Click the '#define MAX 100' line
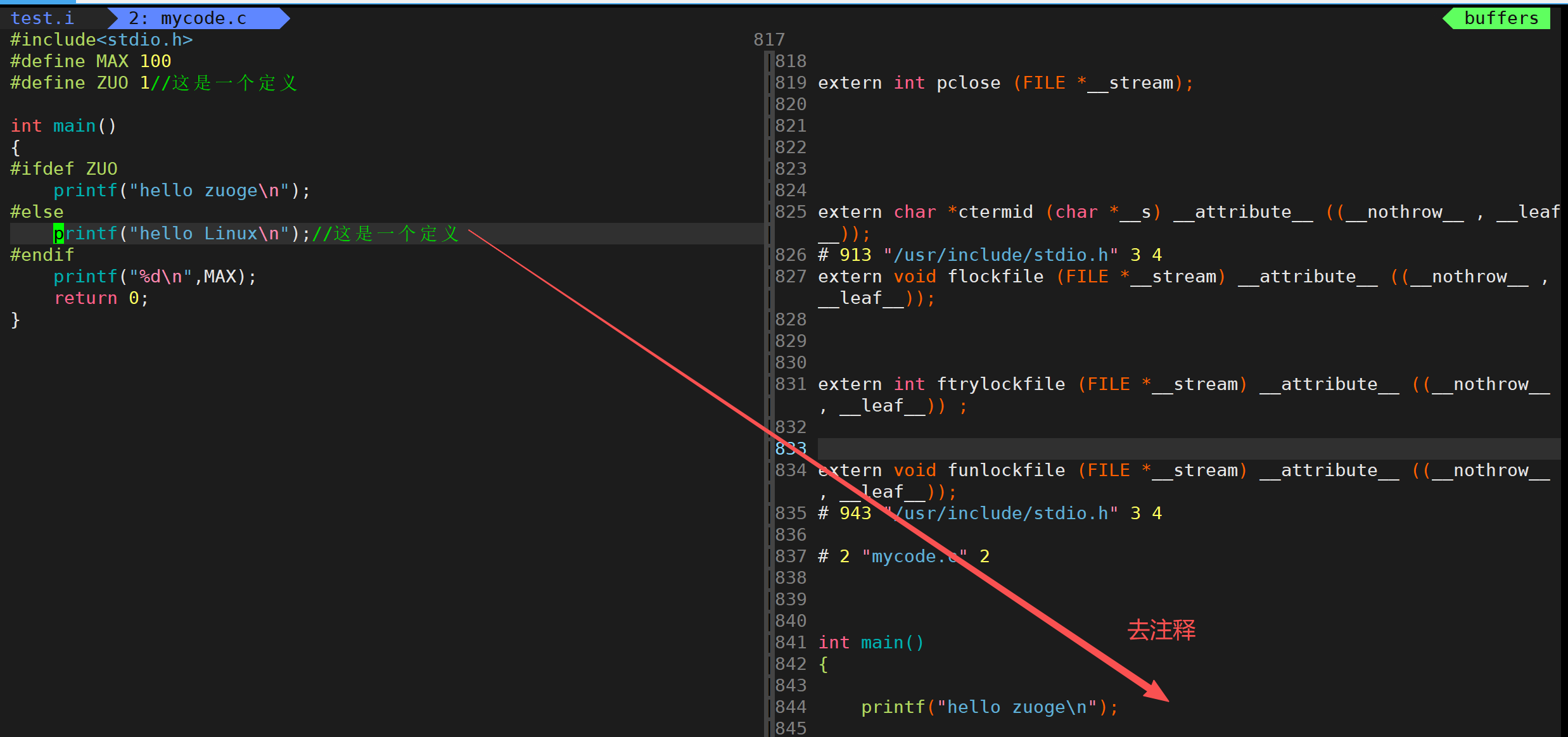Screen dimensions: 1568x737 click(91, 61)
